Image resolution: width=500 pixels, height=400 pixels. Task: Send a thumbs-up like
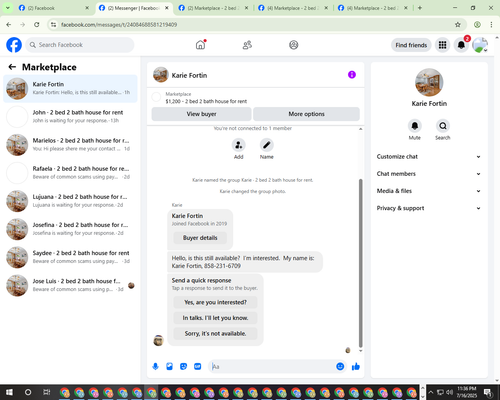[356, 367]
